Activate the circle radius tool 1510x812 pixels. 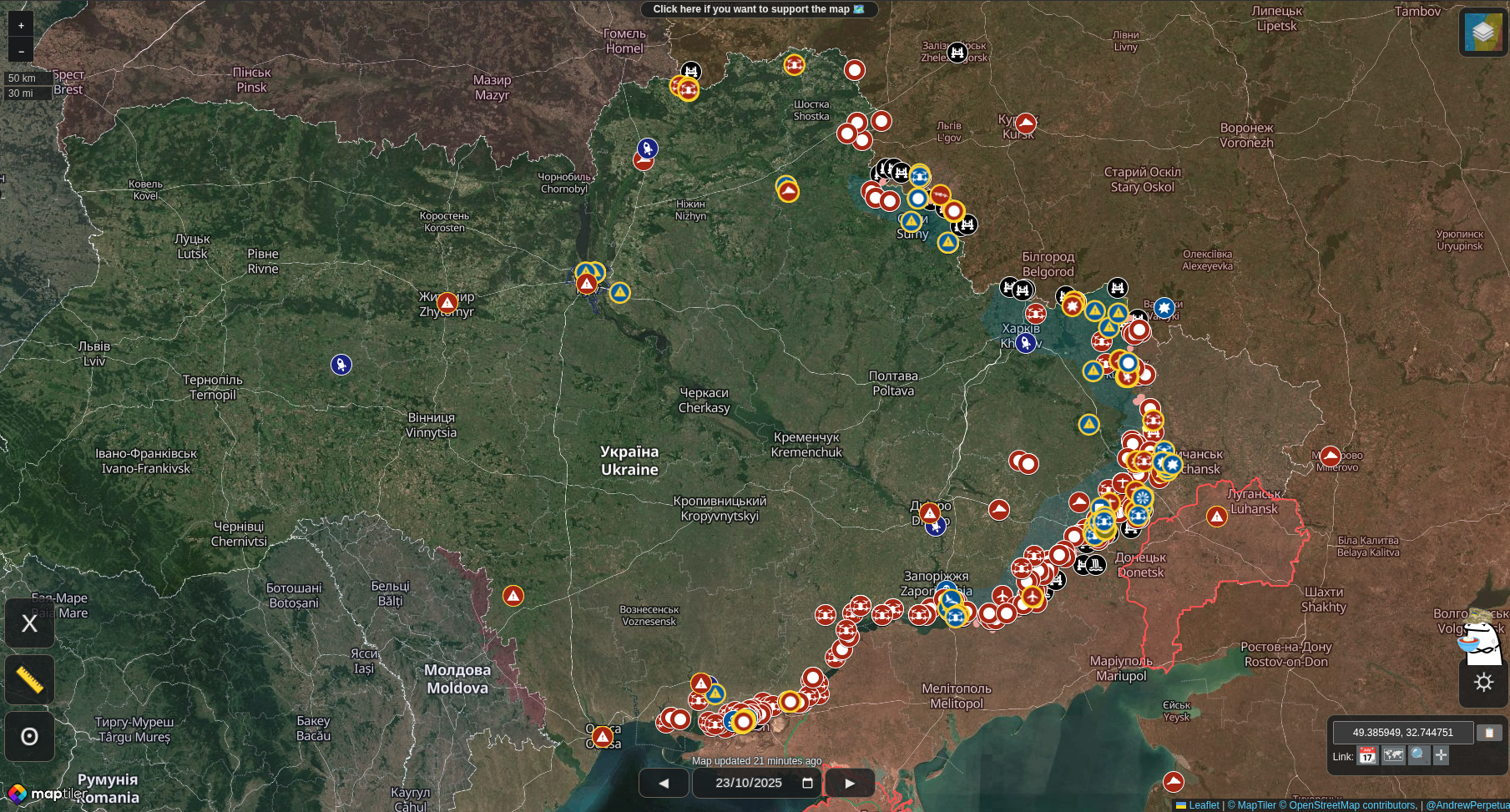pyautogui.click(x=29, y=736)
